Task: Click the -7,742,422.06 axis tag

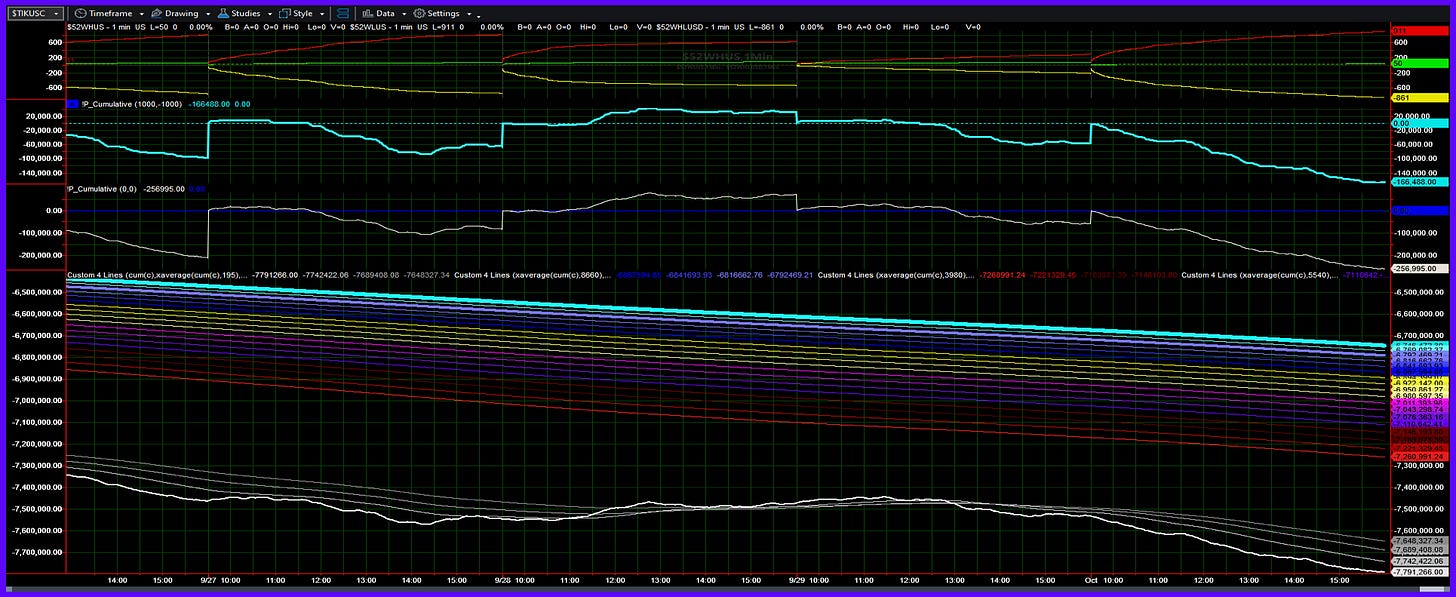Action: (1419, 563)
